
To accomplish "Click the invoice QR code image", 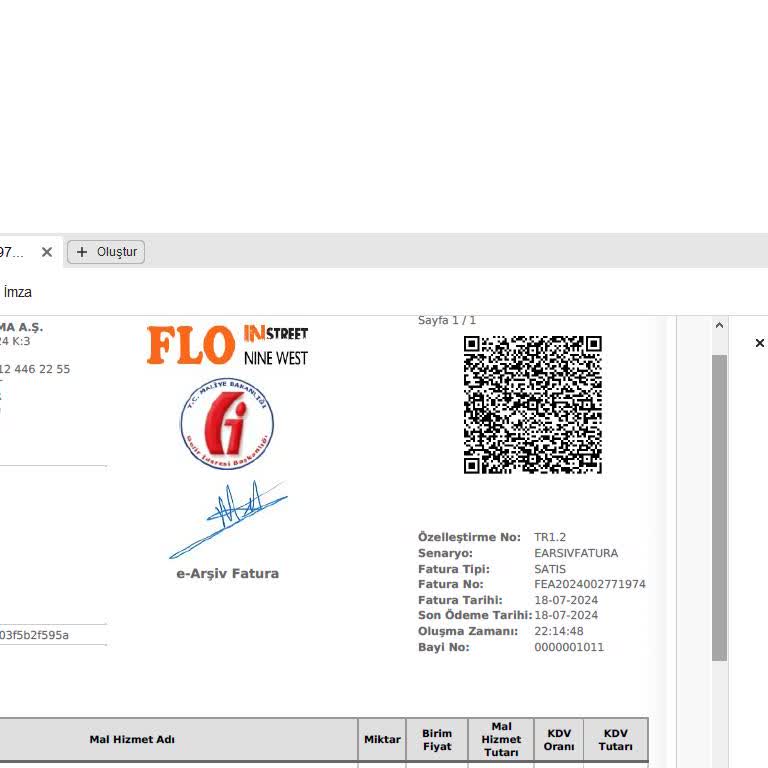I will 532,405.
